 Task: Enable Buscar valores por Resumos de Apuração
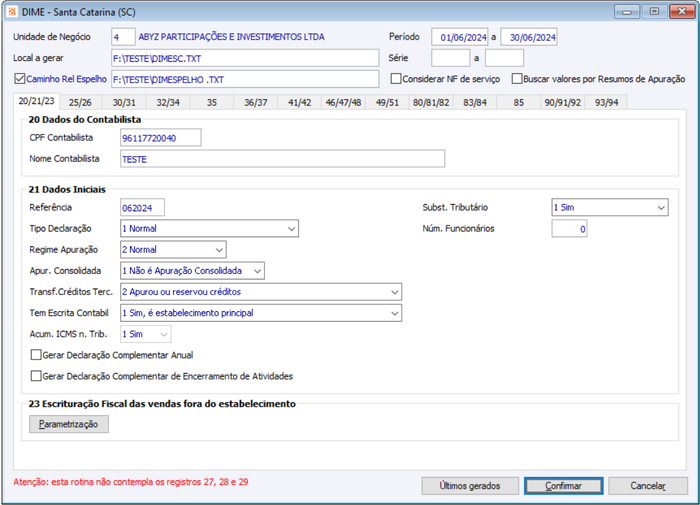coord(517,79)
